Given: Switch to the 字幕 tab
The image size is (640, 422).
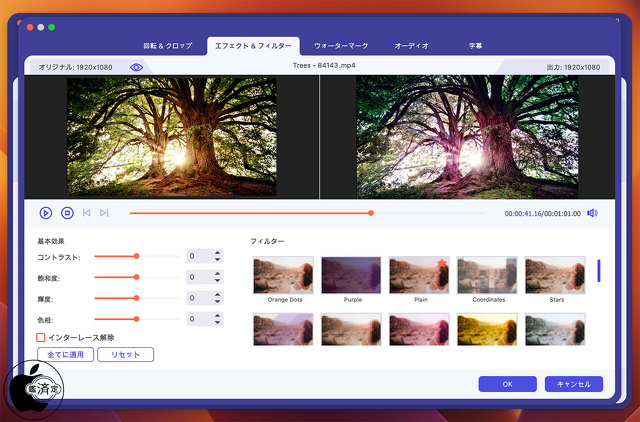Looking at the screenshot, I should click(475, 46).
